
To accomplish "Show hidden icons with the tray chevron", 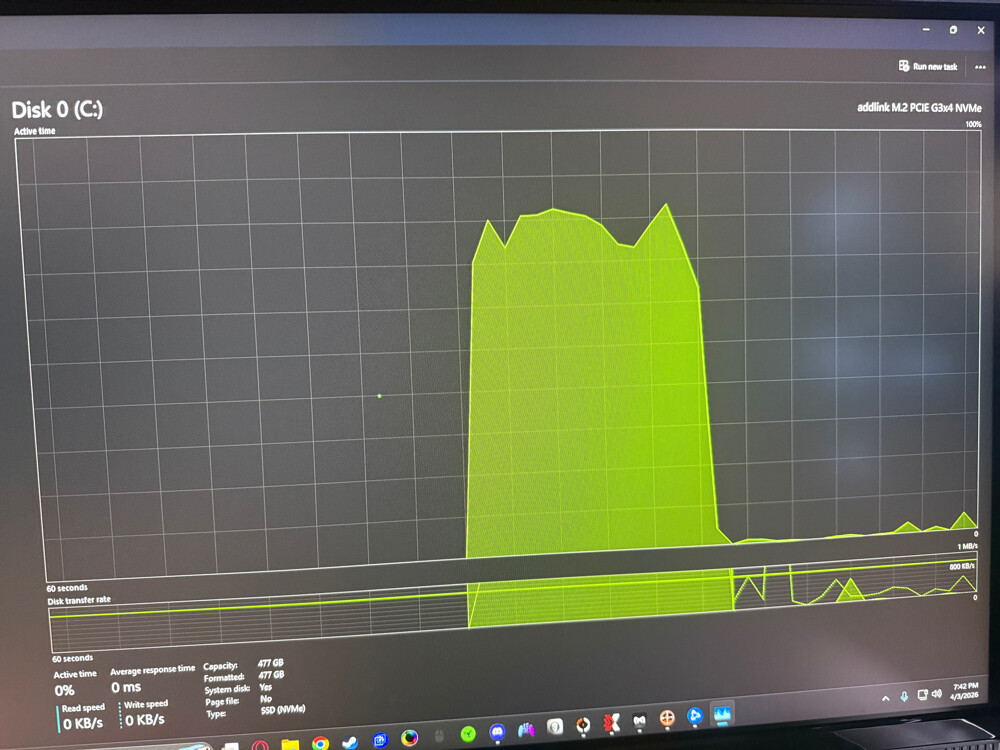I will click(x=885, y=699).
